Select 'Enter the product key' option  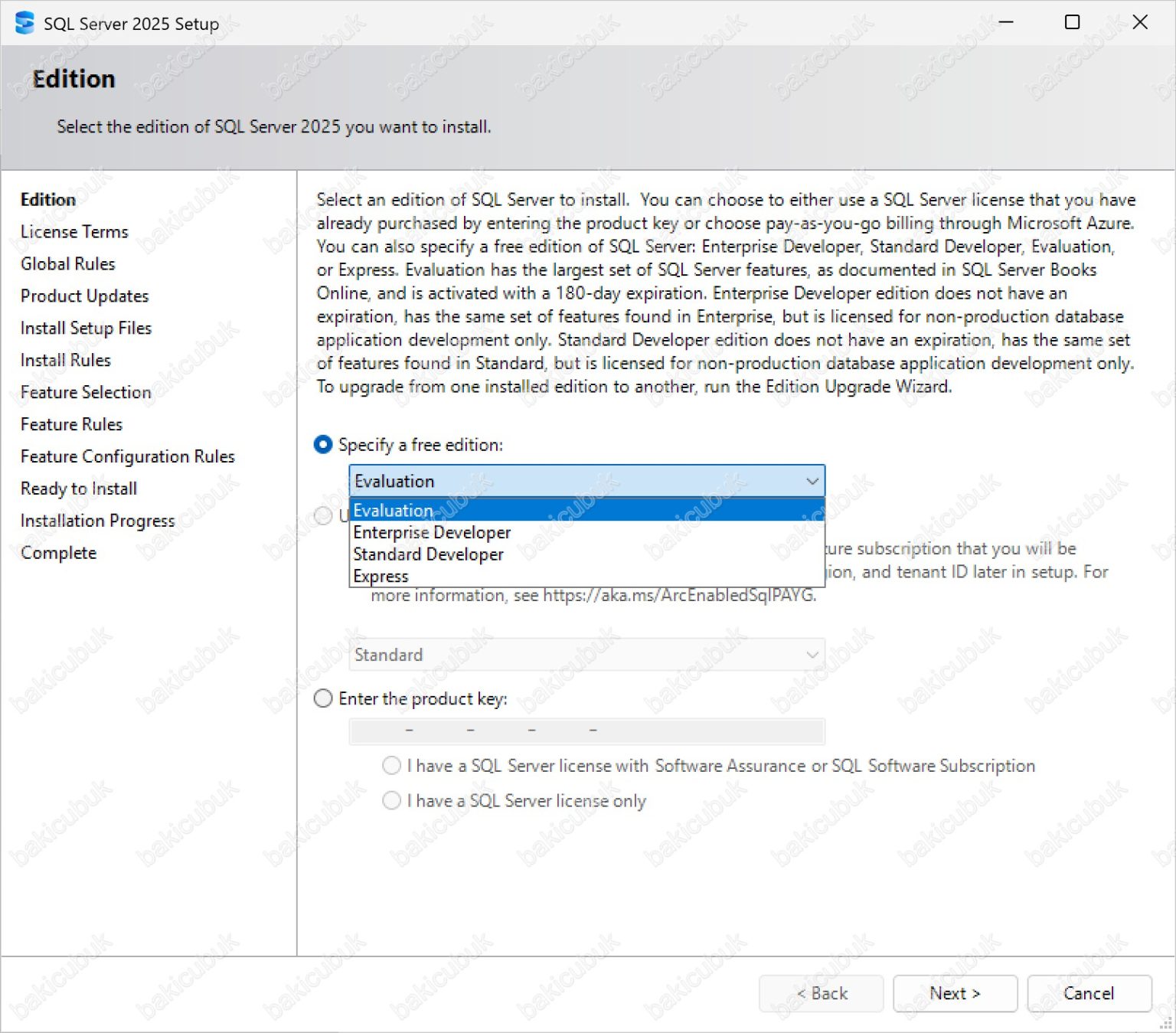coord(323,698)
